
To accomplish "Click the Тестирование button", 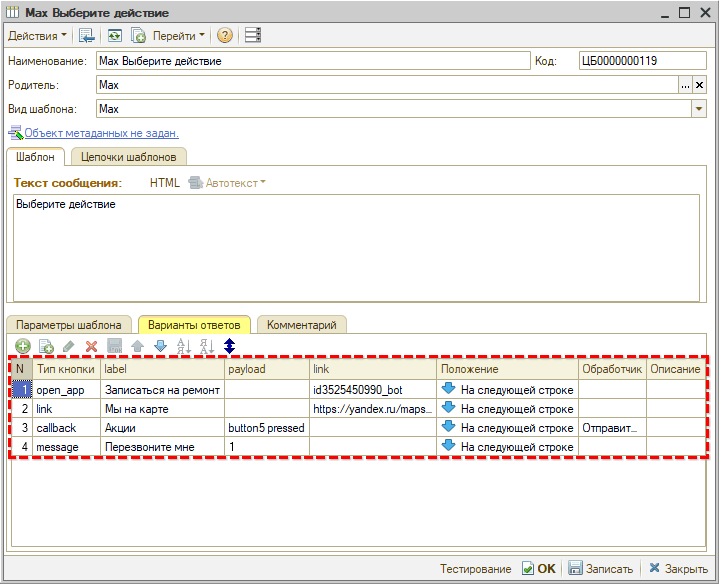I will click(x=475, y=569).
